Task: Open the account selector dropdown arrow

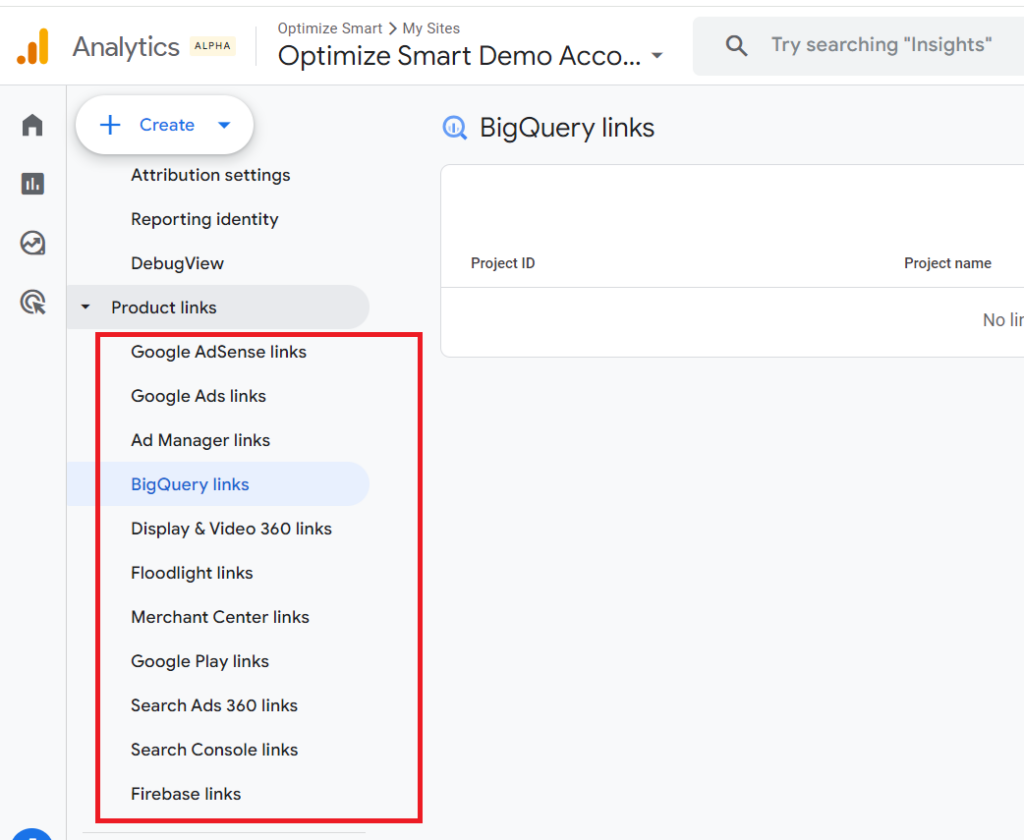Action: [658, 56]
